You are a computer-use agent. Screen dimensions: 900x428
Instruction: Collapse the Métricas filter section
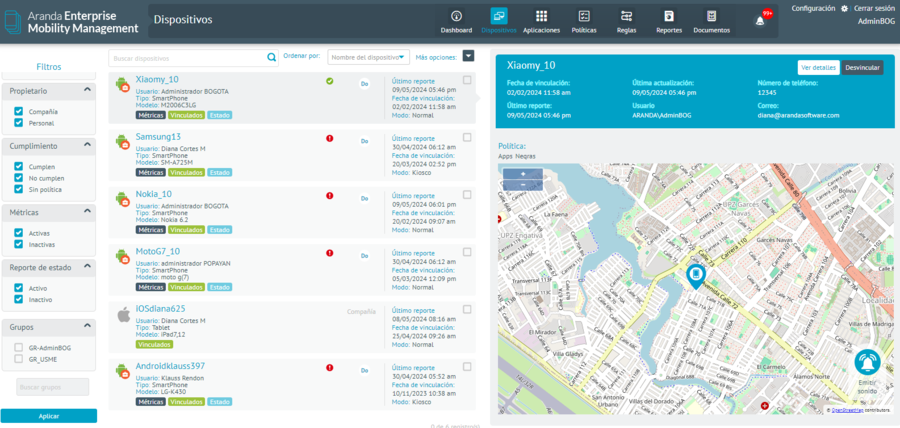point(87,211)
